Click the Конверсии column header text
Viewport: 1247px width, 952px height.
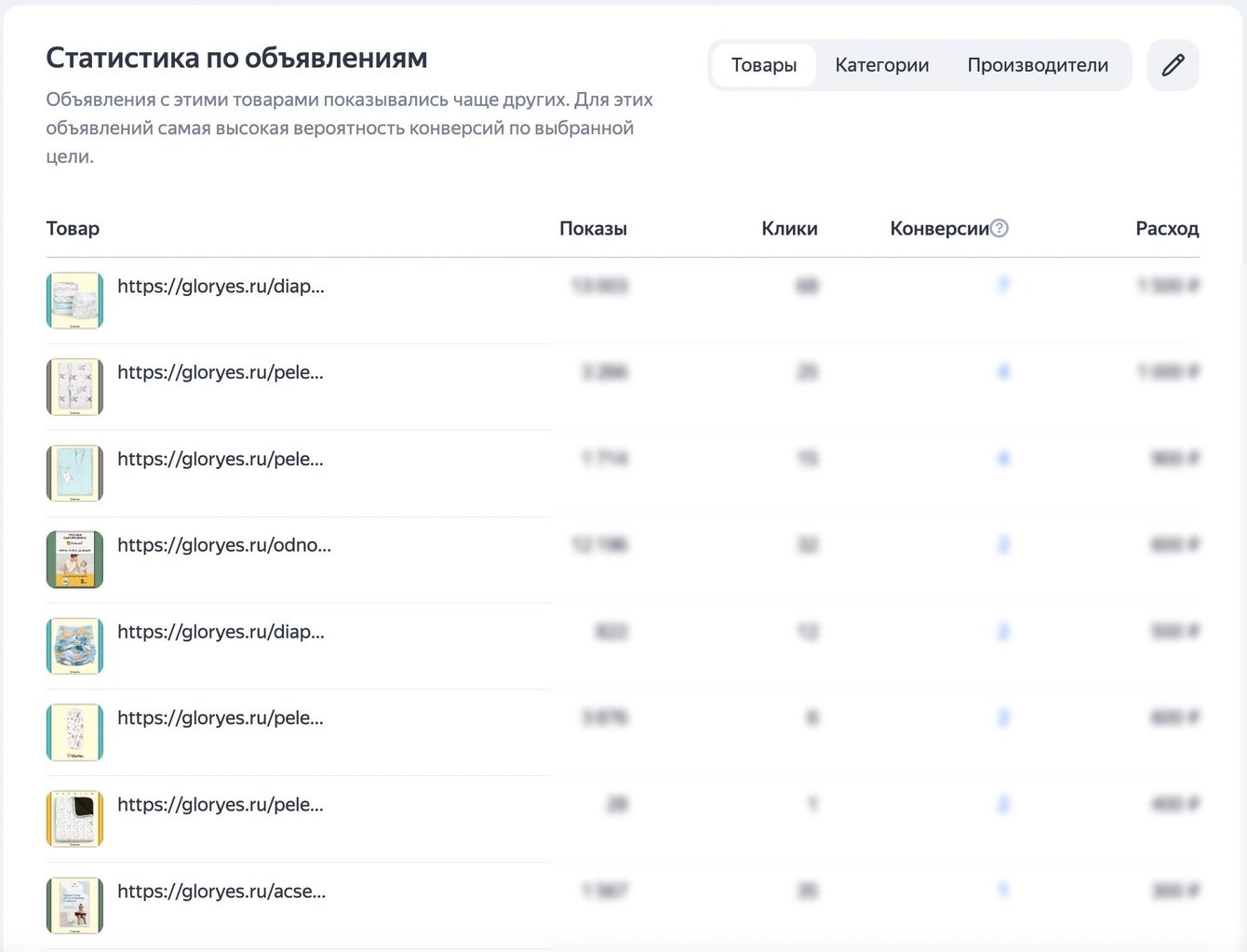[938, 228]
